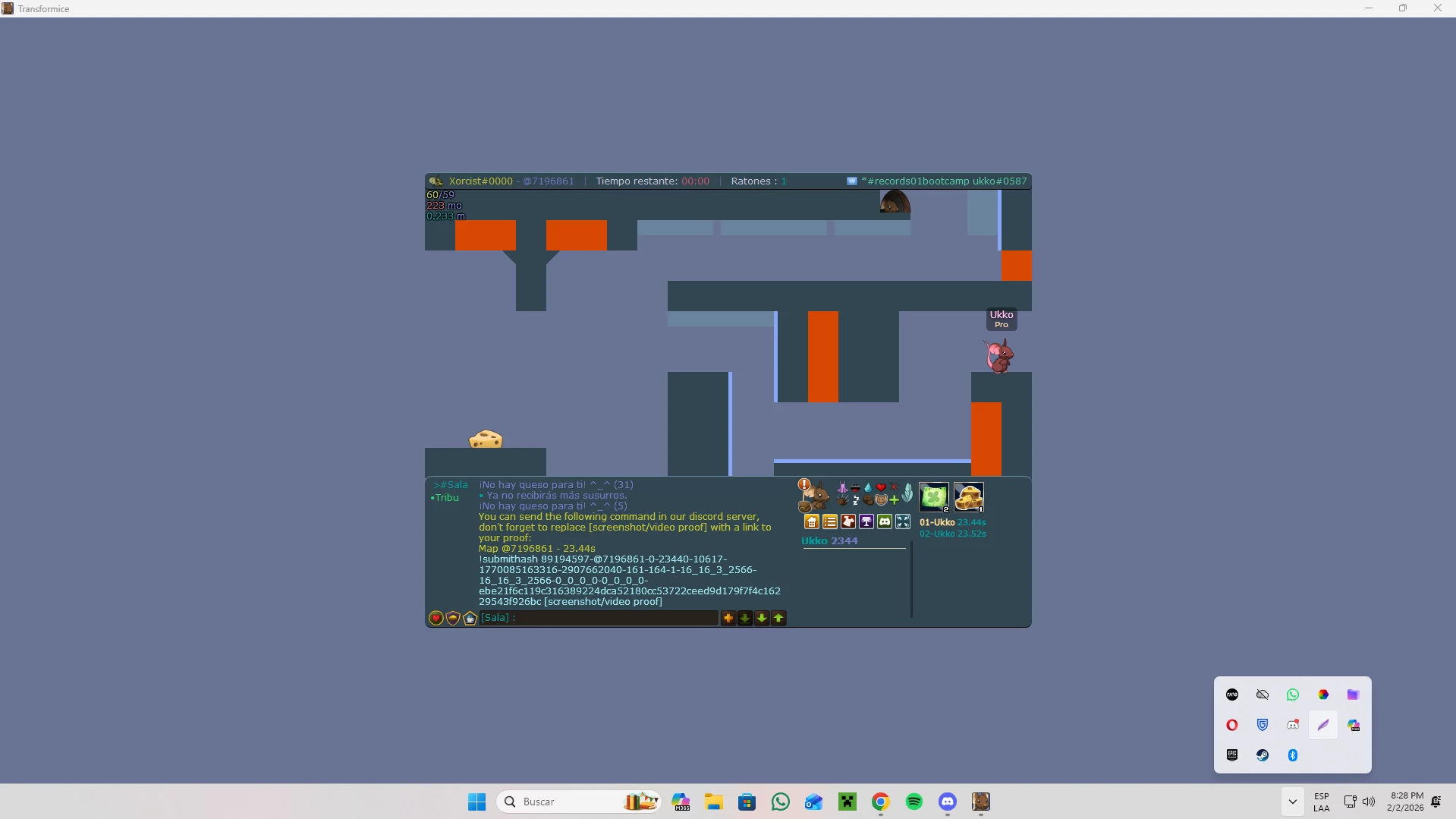This screenshot has width=1456, height=819.
Task: Open Spotify from the taskbar
Action: click(914, 802)
